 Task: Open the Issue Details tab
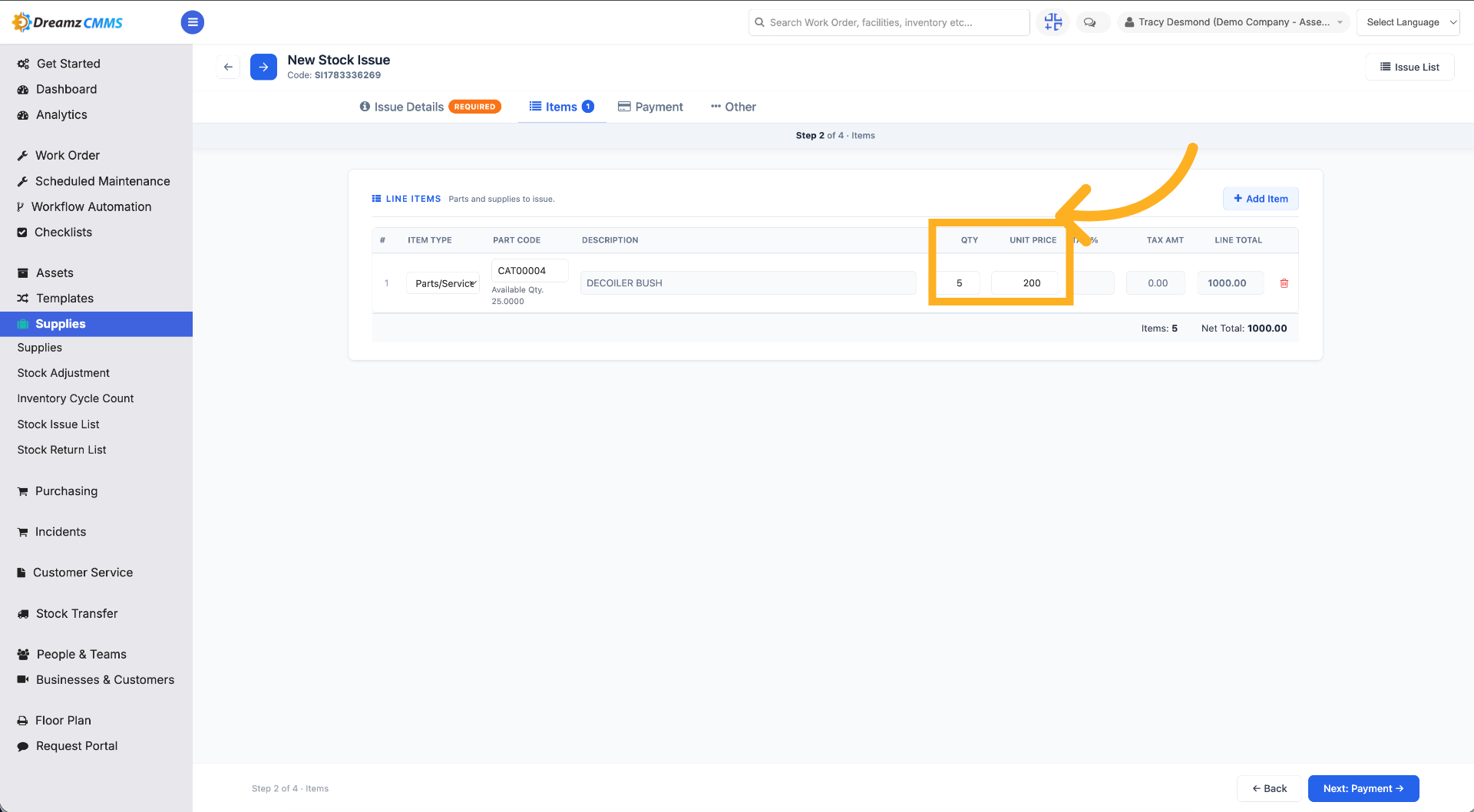(430, 107)
